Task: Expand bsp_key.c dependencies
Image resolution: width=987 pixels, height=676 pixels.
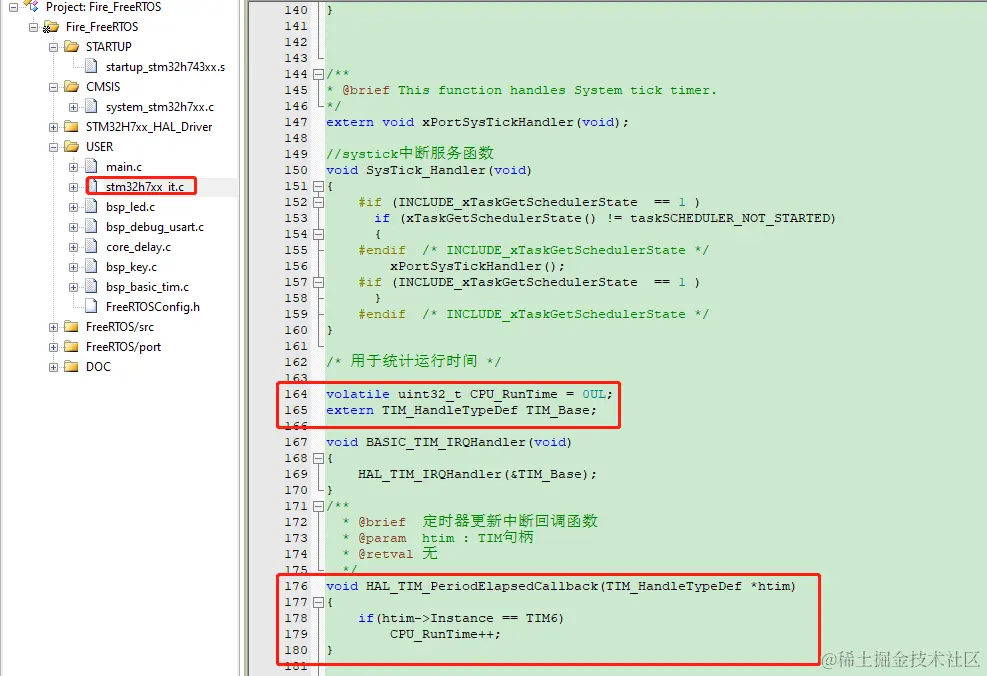Action: [x=74, y=268]
